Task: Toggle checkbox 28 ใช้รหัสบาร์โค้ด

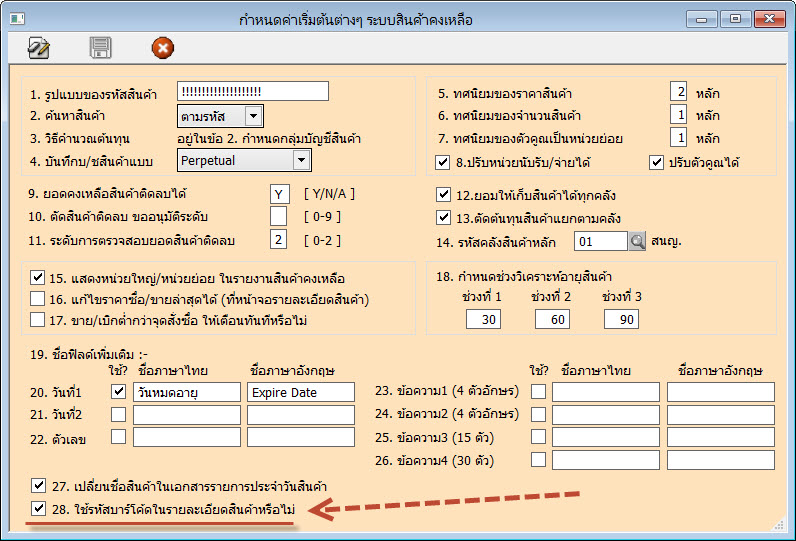Action: pyautogui.click(x=38, y=508)
